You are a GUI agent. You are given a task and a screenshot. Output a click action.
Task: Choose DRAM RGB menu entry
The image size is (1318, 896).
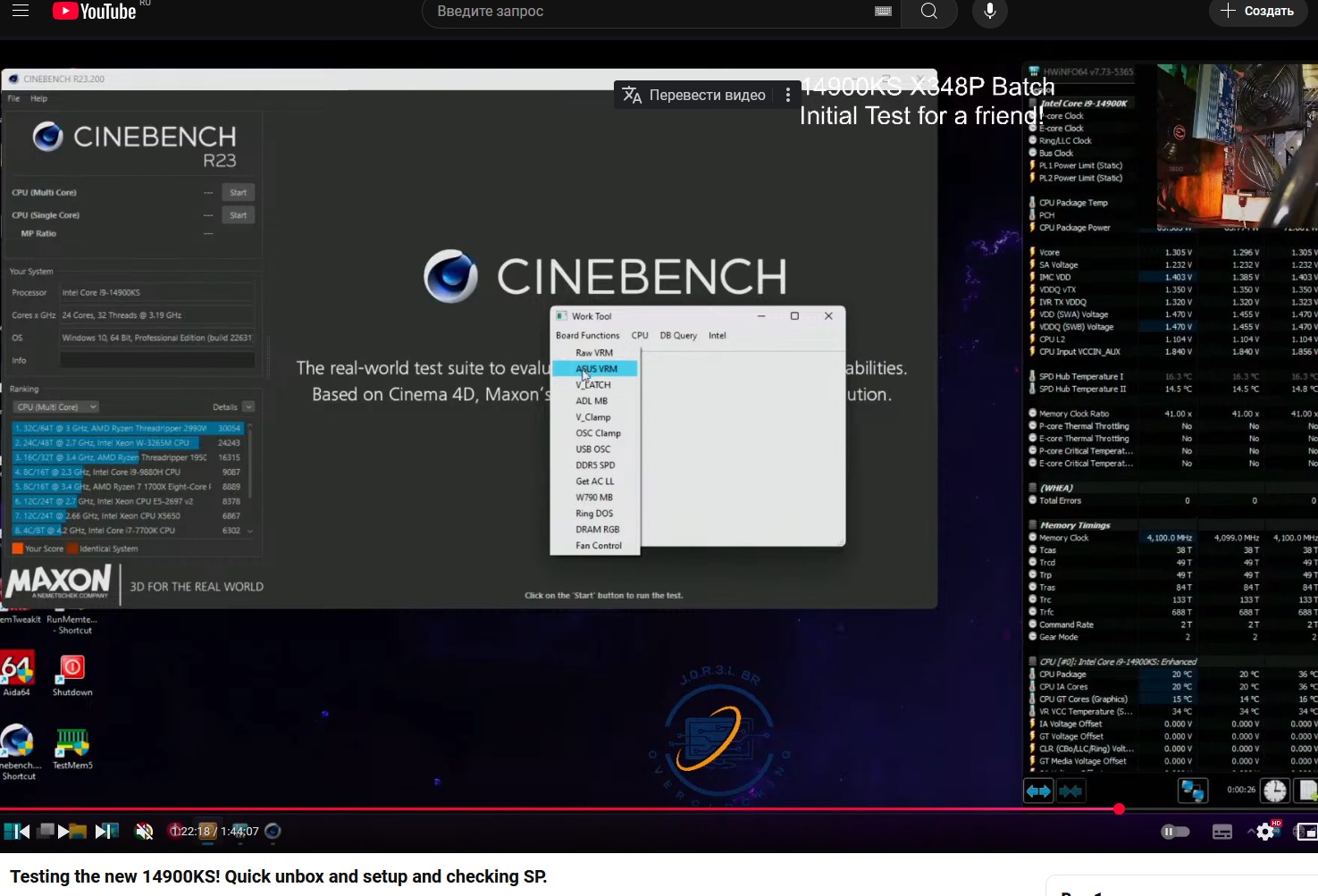pyautogui.click(x=595, y=530)
